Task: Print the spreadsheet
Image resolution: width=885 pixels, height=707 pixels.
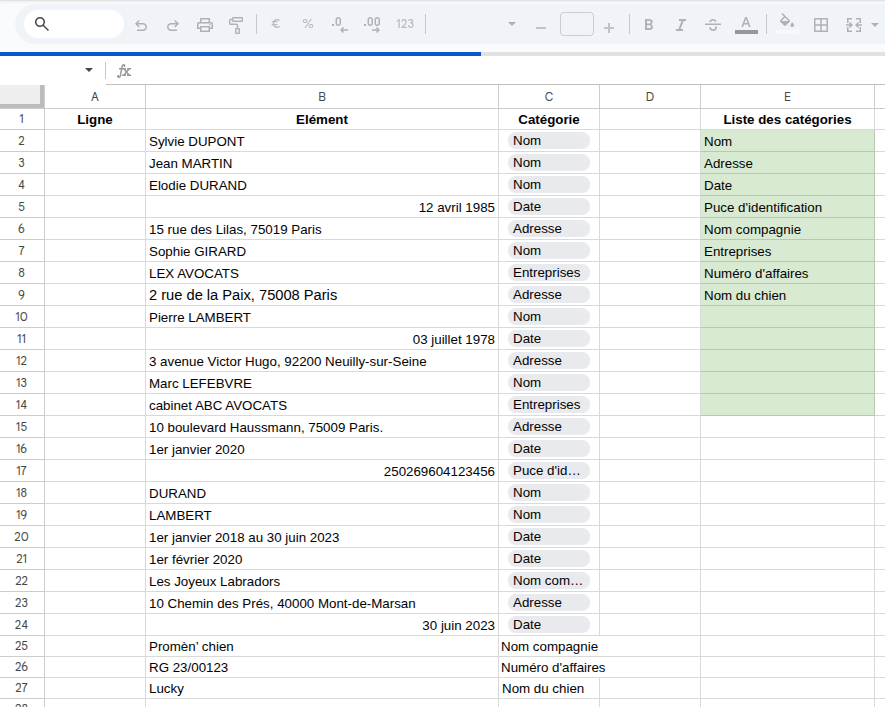Action: pos(204,25)
